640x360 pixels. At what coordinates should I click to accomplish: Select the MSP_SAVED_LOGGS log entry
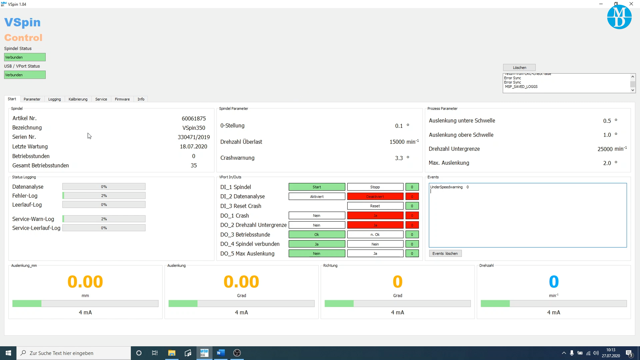coord(521,87)
